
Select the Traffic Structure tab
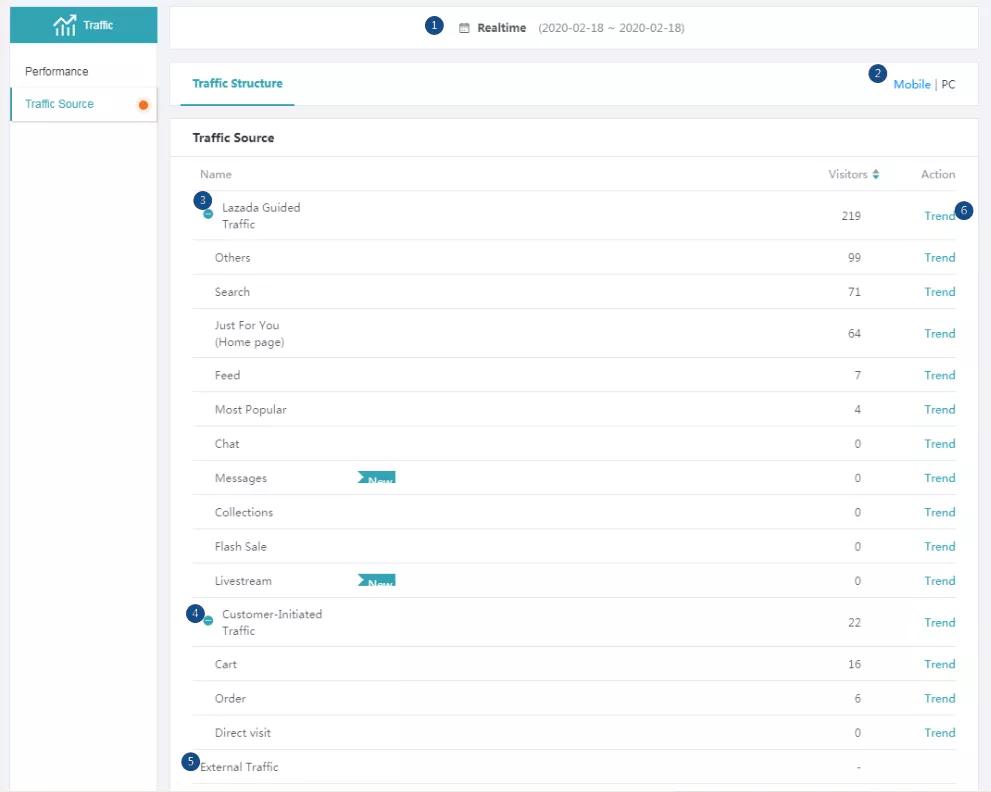(237, 84)
